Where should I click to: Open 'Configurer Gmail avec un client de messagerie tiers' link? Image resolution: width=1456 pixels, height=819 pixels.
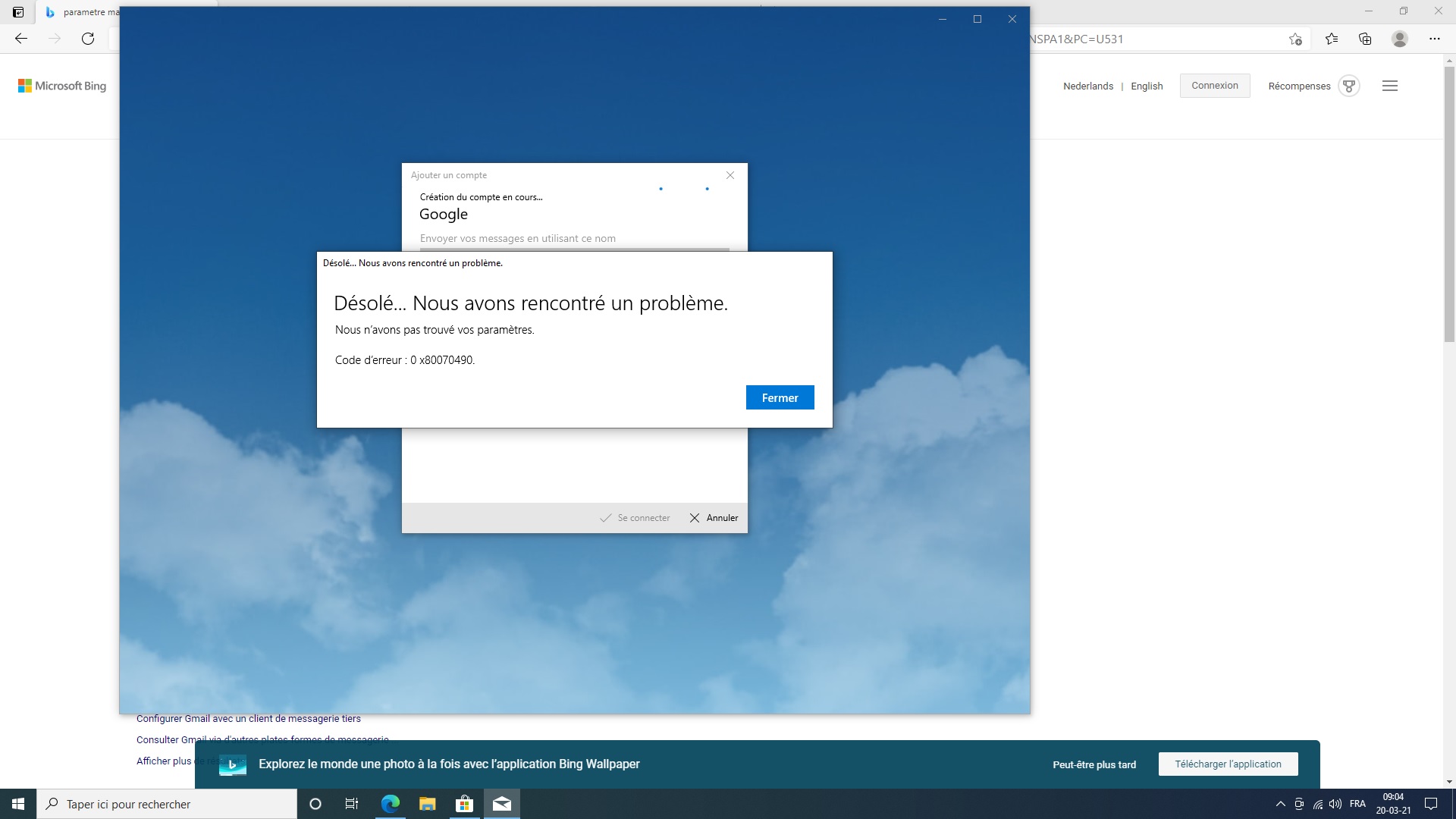[249, 719]
